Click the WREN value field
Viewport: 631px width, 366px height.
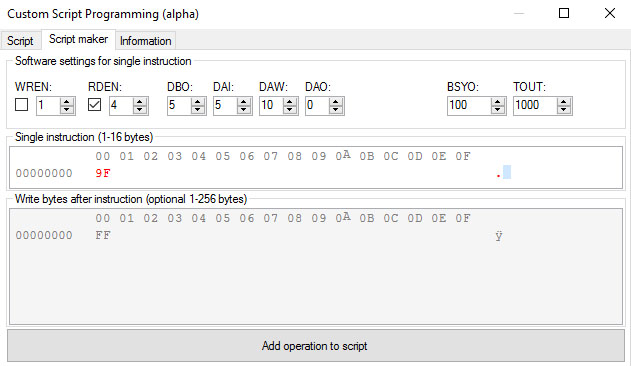tap(47, 105)
